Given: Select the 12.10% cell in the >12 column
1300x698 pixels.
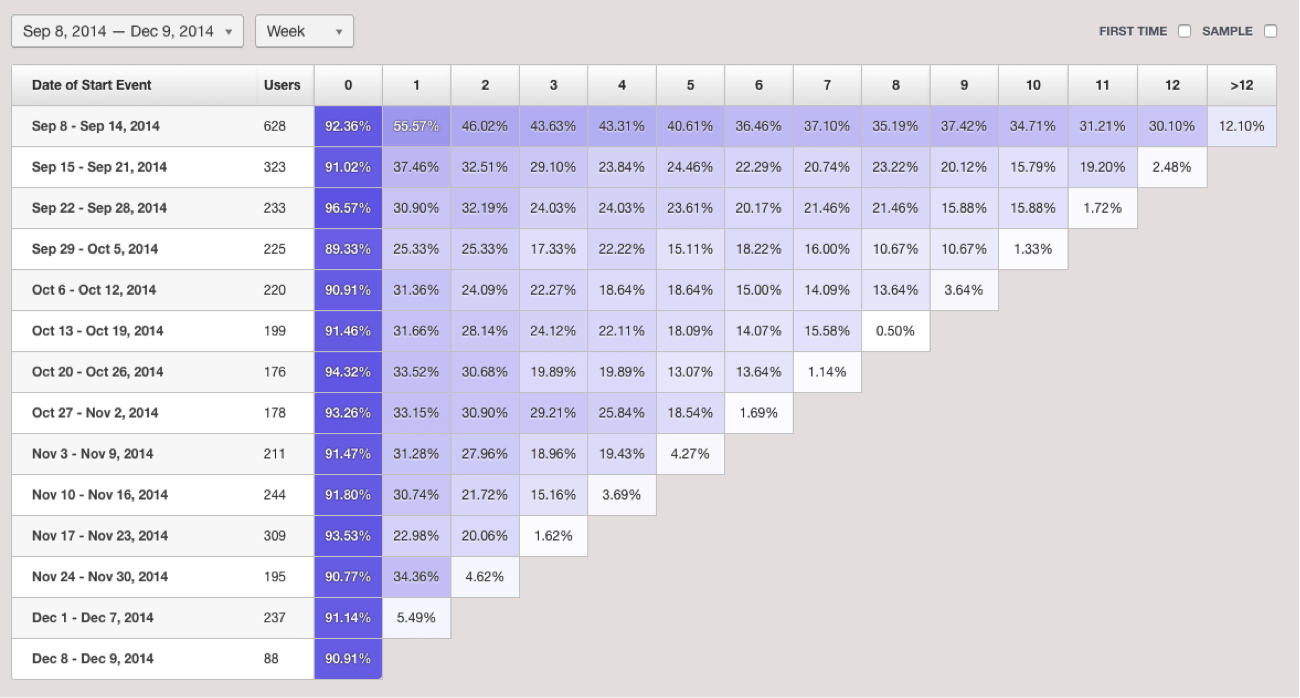Looking at the screenshot, I should click(1241, 126).
